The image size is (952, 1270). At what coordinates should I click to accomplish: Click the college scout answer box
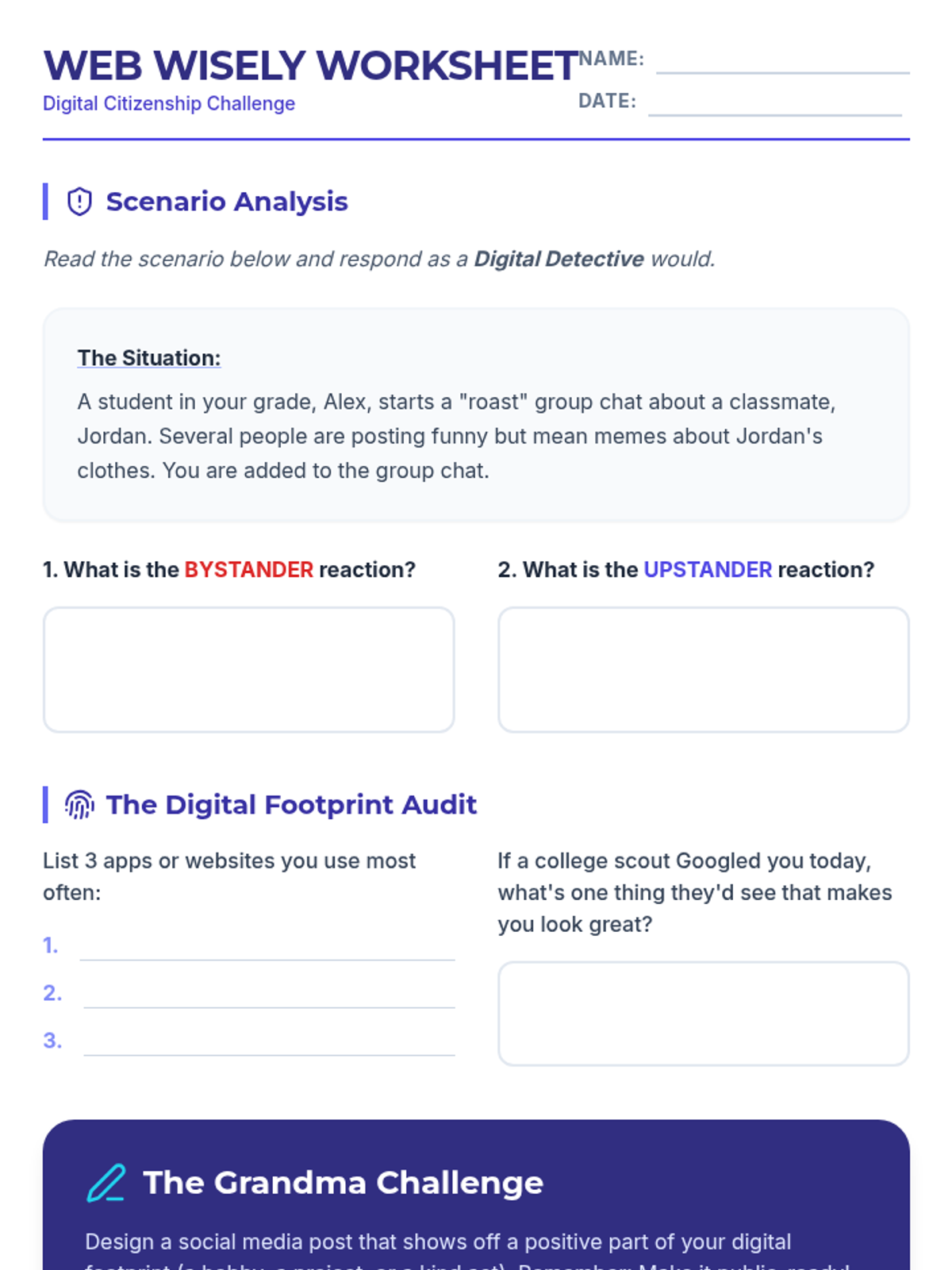(704, 1014)
